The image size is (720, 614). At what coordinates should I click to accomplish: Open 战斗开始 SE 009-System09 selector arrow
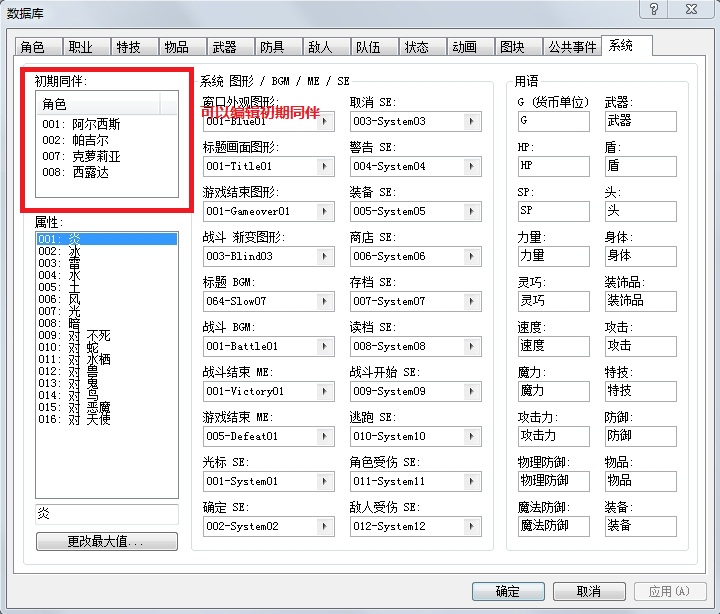472,392
